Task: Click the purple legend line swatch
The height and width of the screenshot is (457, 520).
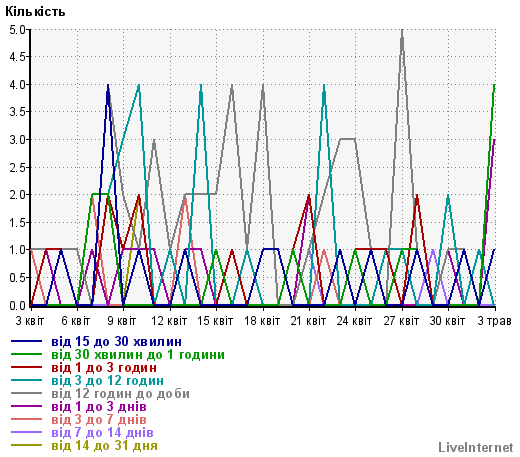Action: click(x=26, y=406)
